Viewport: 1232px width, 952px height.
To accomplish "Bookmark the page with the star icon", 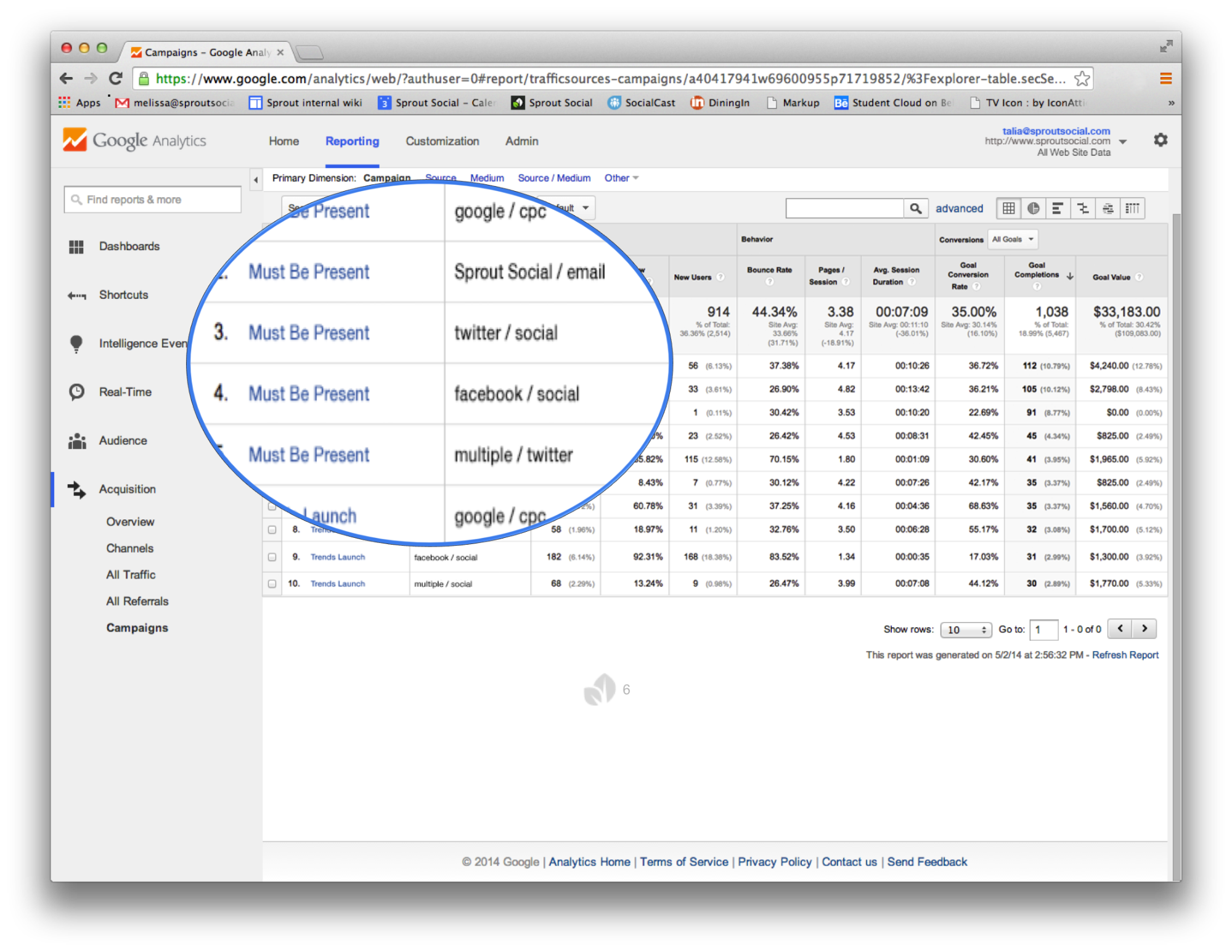I will coord(1082,78).
